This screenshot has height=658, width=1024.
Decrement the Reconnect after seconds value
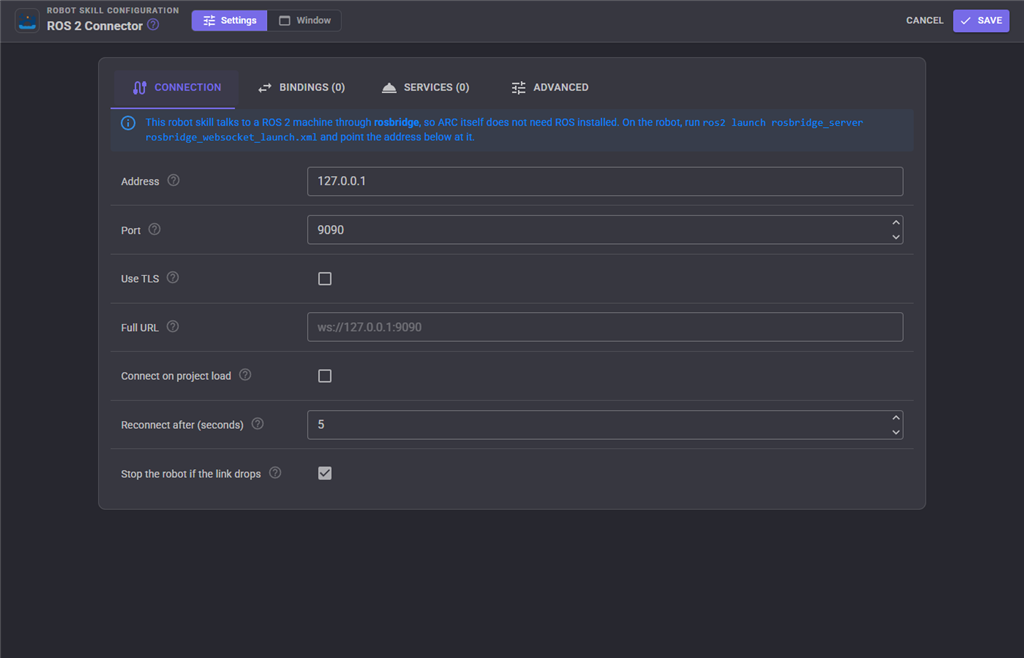pos(895,432)
